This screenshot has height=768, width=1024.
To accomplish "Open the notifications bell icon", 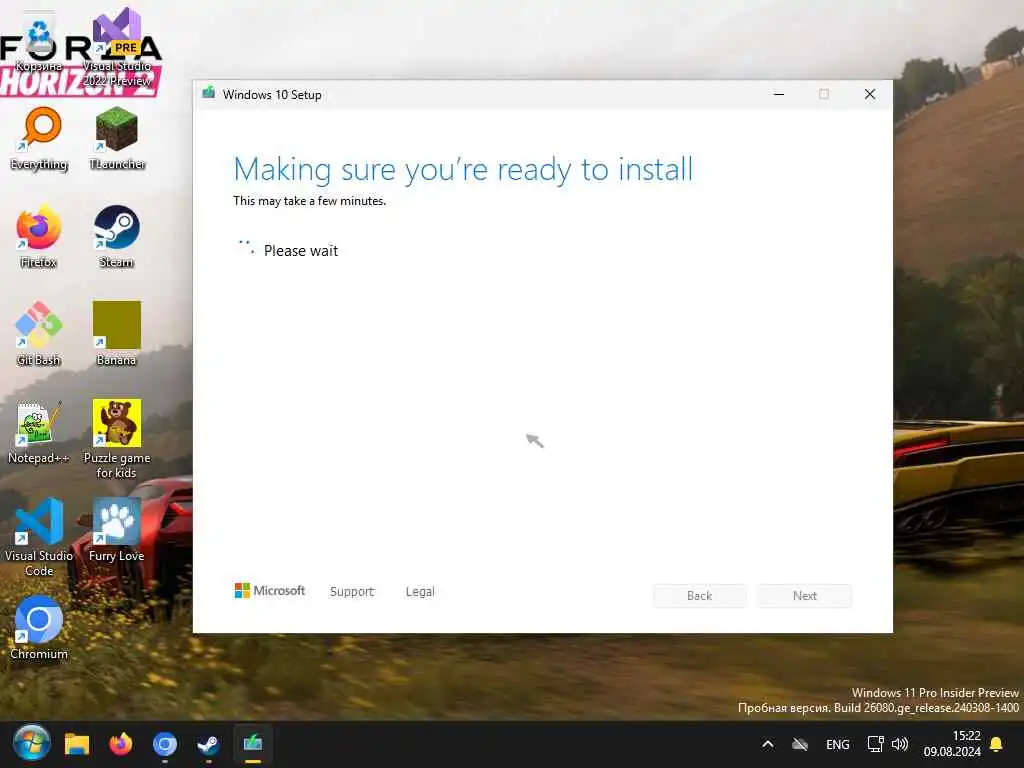I will (997, 744).
